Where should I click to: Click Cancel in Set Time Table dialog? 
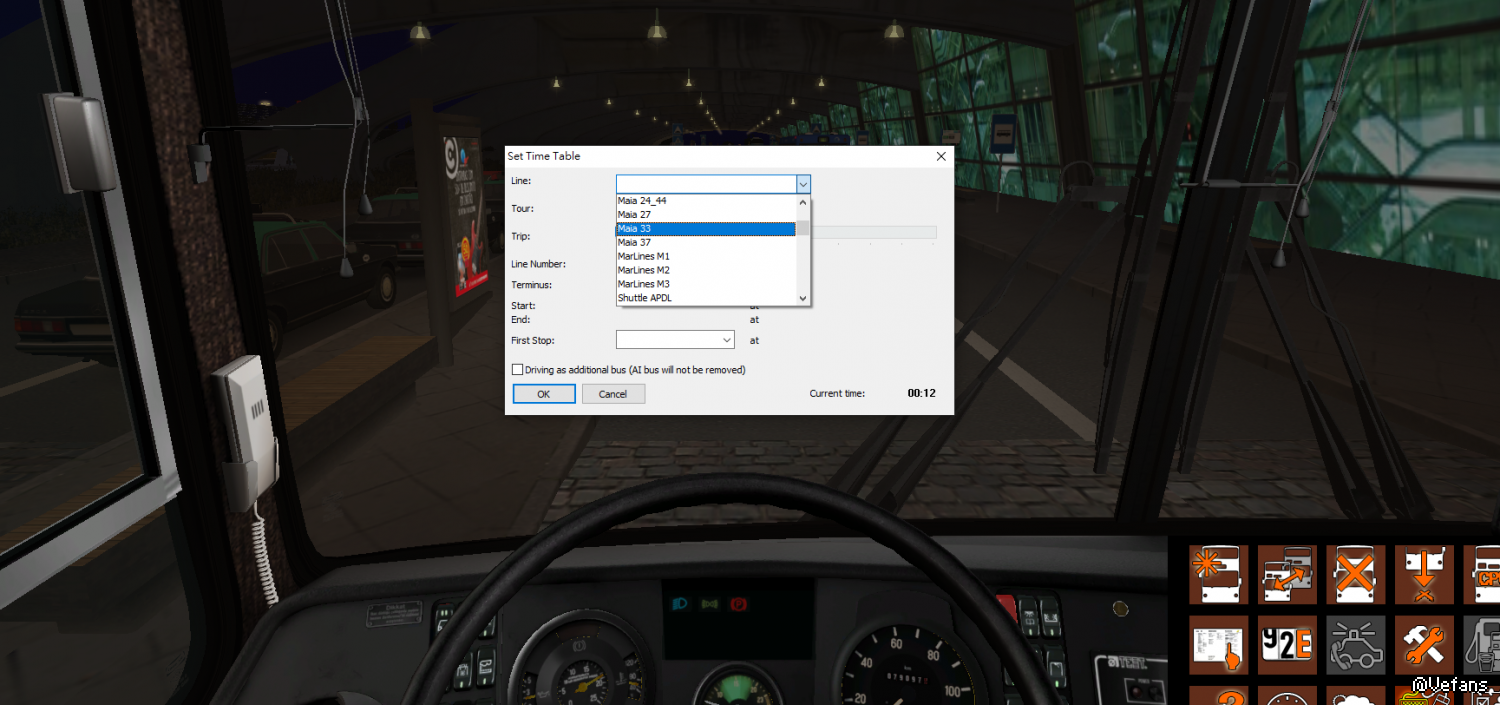pyautogui.click(x=613, y=394)
